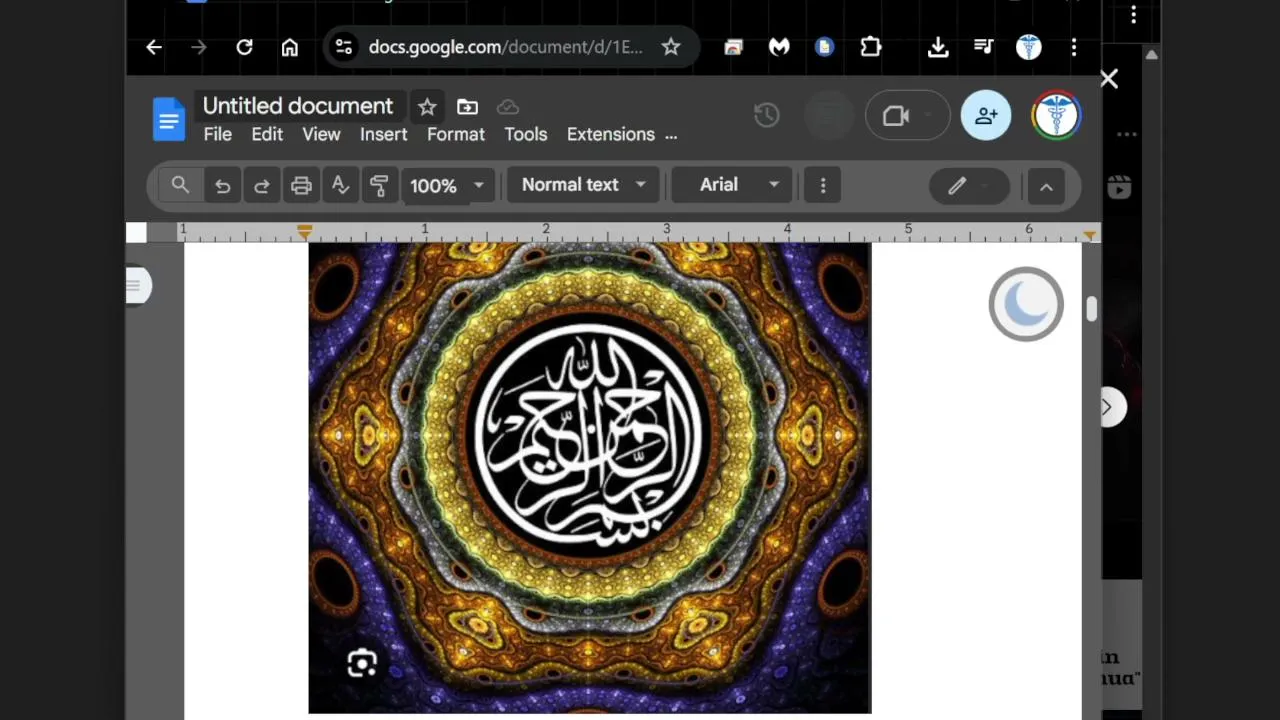Go back using the browser back arrow

coord(154,47)
